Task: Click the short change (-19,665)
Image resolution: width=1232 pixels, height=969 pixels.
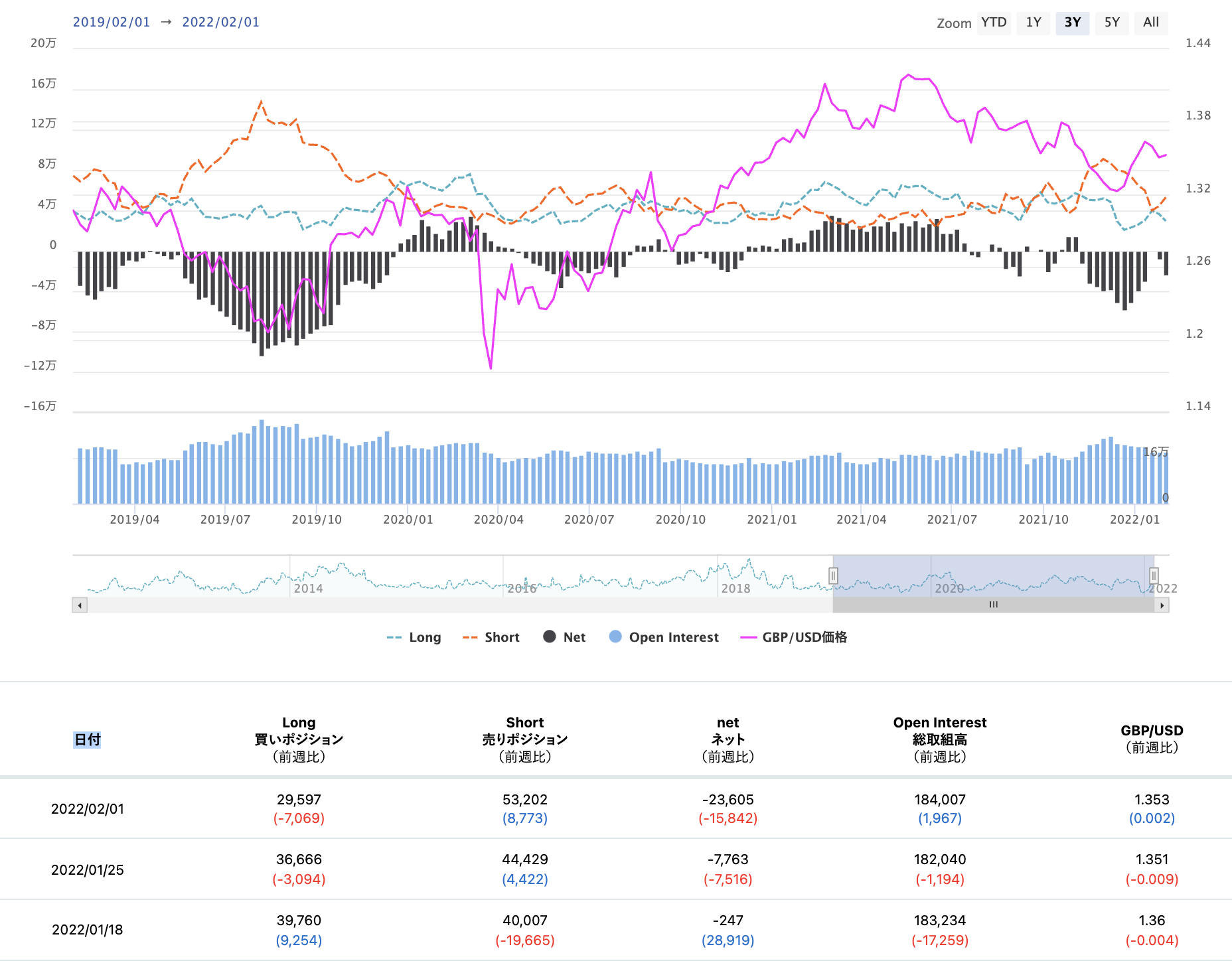Action: point(525,940)
